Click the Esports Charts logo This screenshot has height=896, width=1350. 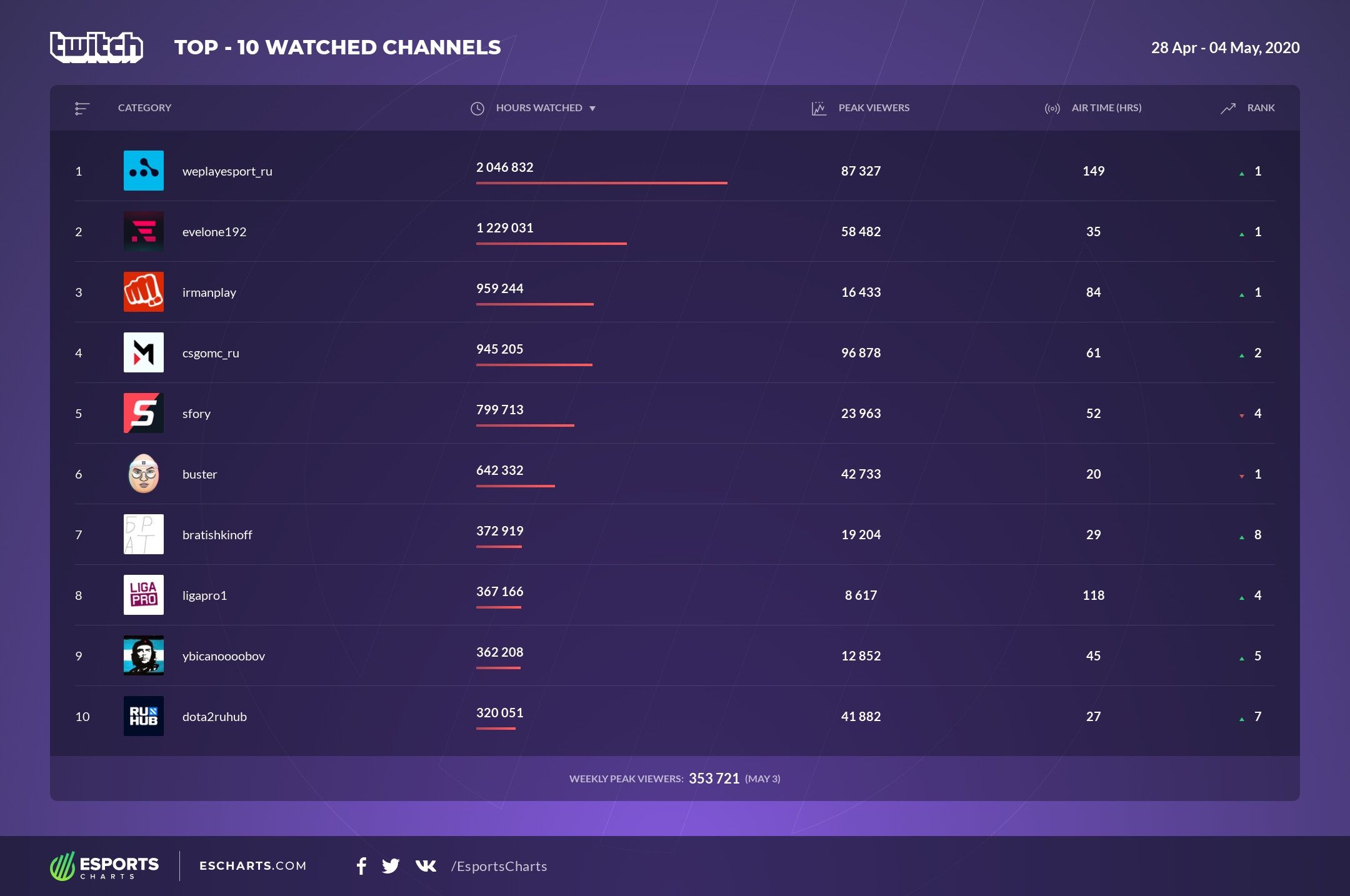click(105, 866)
